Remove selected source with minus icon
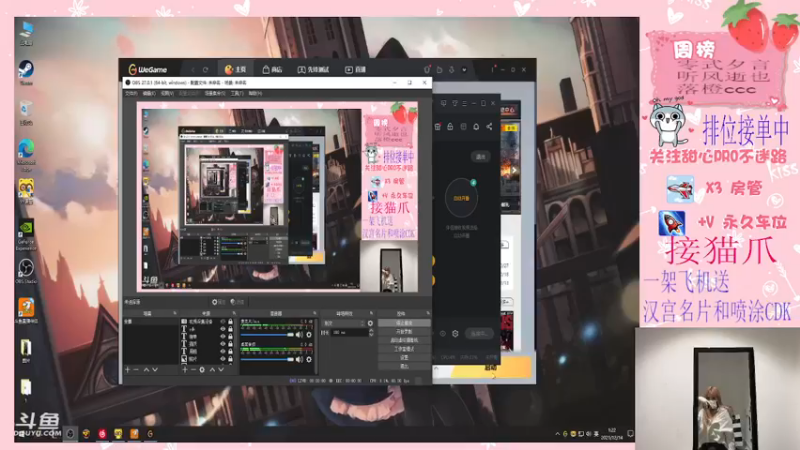 (x=193, y=369)
